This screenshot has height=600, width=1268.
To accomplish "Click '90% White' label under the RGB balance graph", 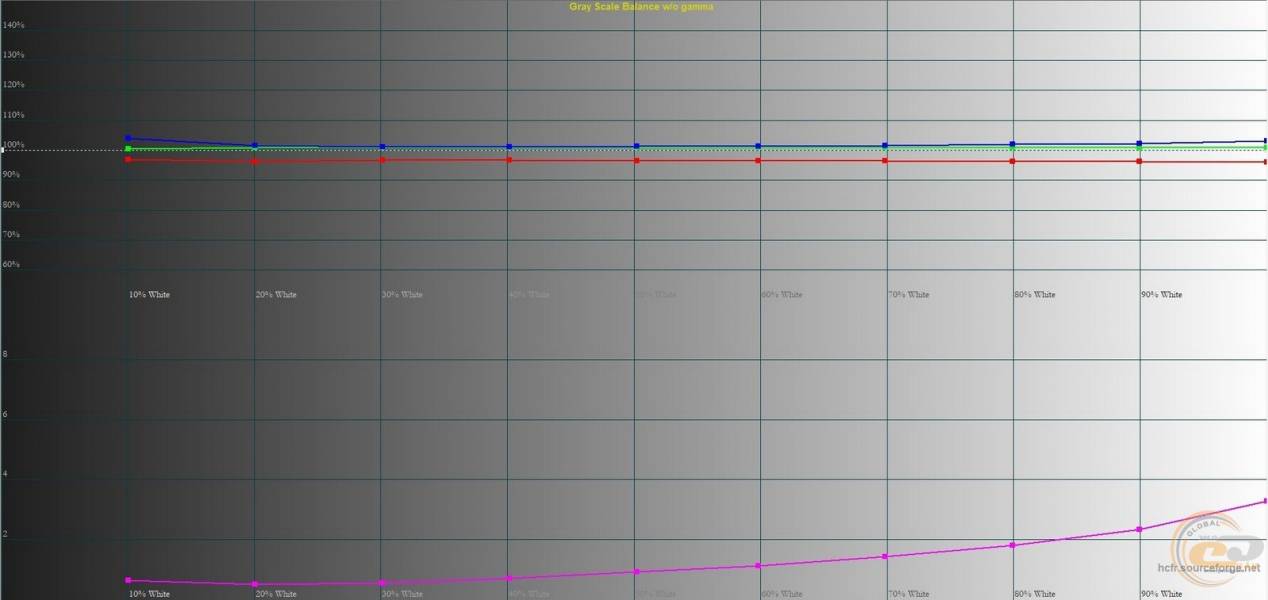I will pyautogui.click(x=1161, y=295).
